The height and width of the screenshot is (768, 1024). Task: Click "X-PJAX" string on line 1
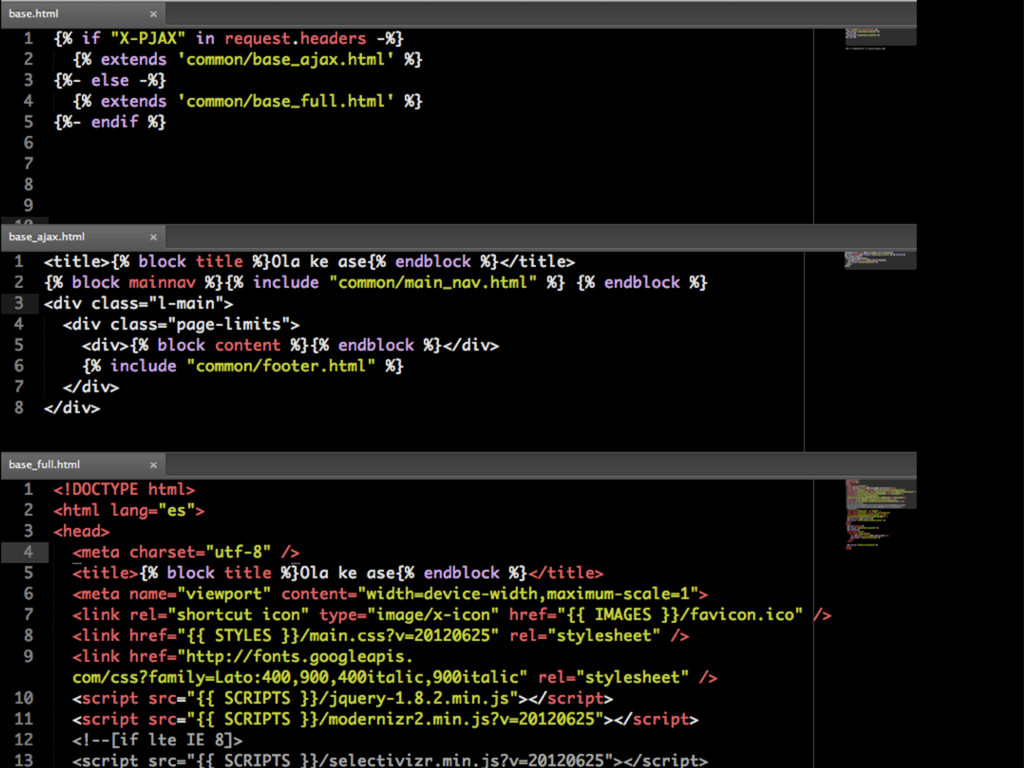[148, 39]
